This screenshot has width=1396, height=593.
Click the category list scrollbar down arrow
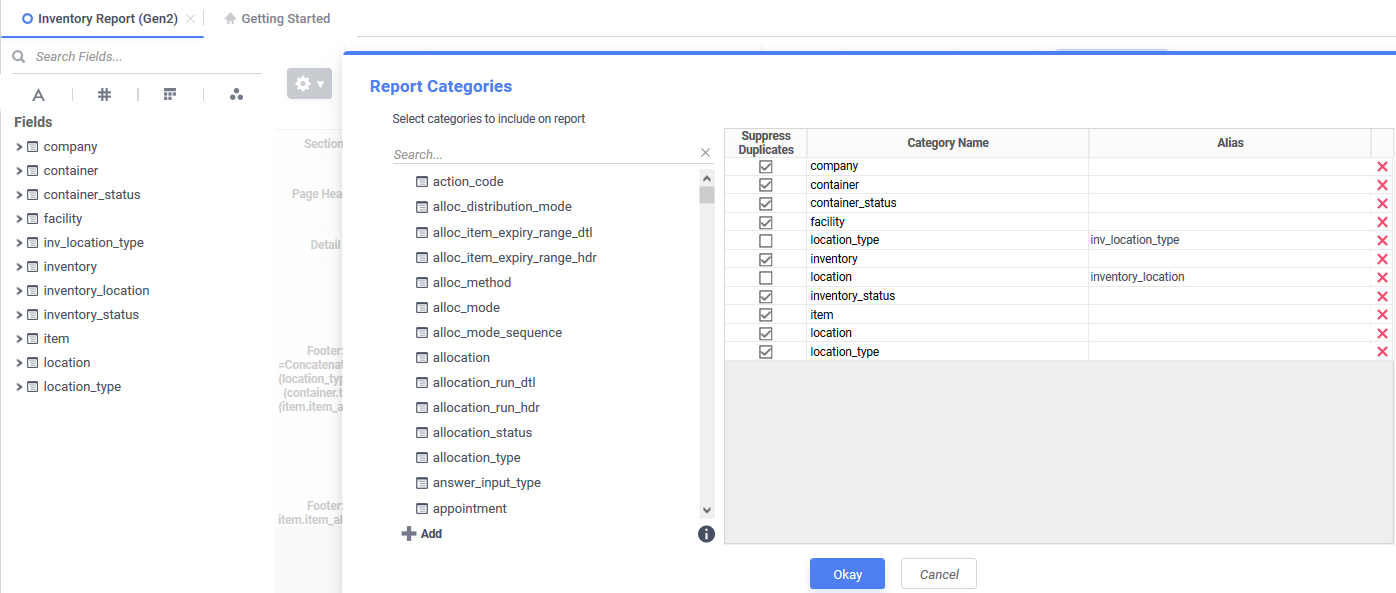(707, 510)
